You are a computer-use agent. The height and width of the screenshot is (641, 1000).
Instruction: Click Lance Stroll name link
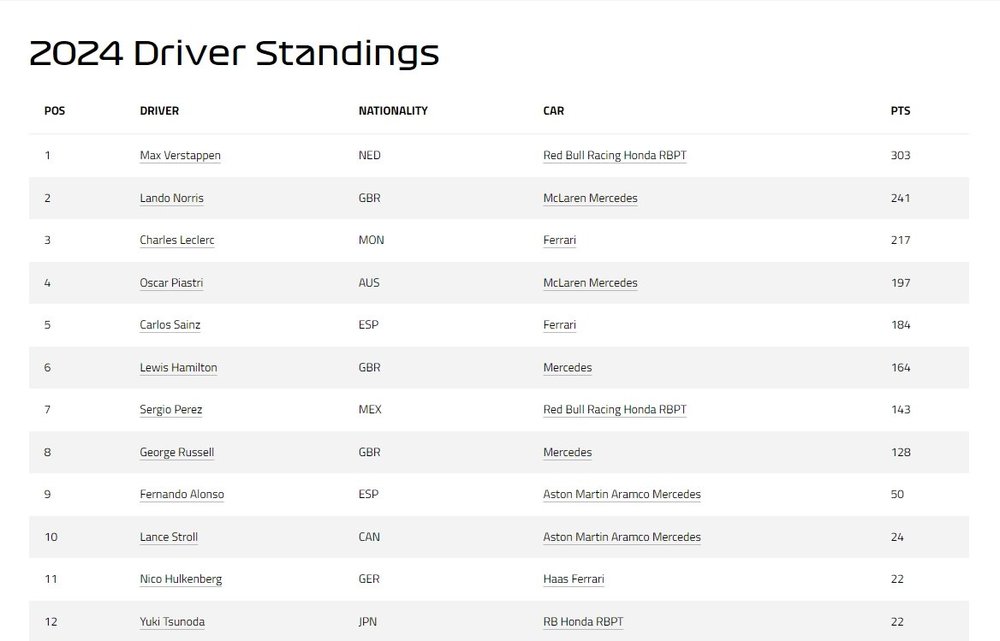tap(168, 537)
